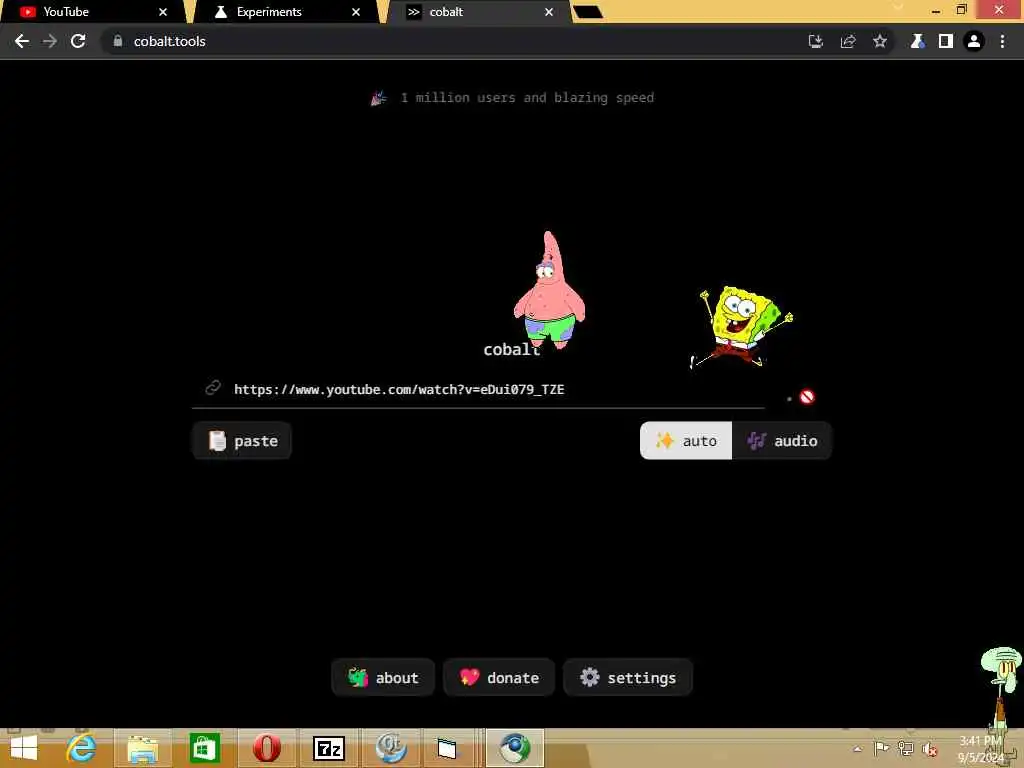The height and width of the screenshot is (768, 1024).
Task: Open the profile avatar menu
Action: [x=974, y=41]
